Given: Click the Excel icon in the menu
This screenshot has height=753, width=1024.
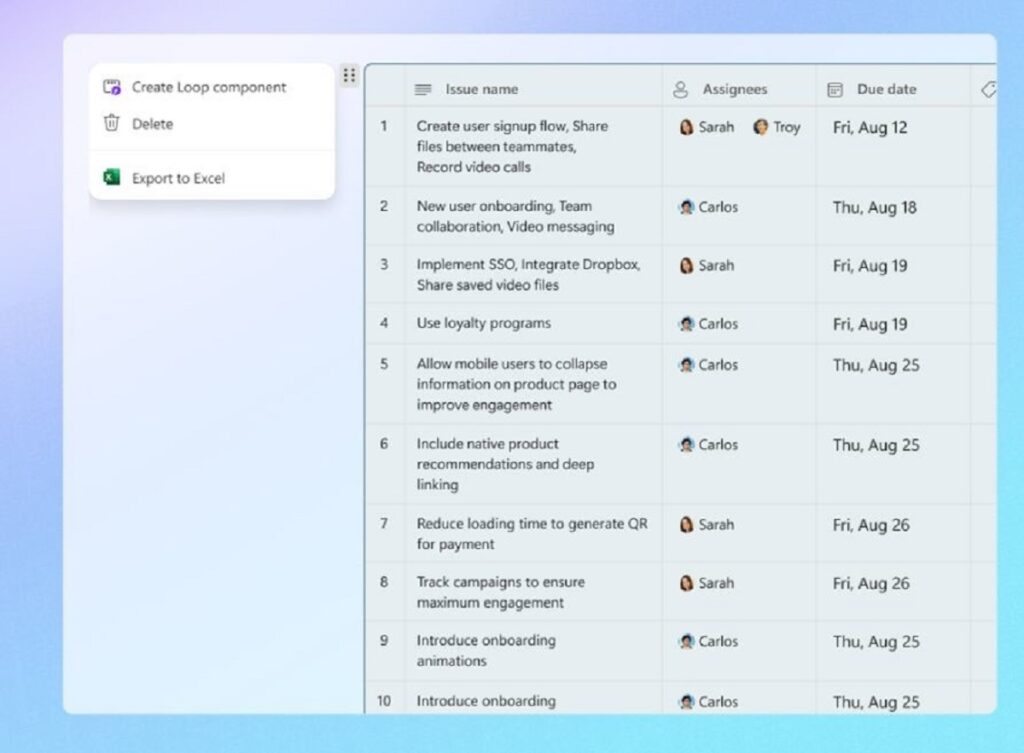Looking at the screenshot, I should (x=112, y=178).
